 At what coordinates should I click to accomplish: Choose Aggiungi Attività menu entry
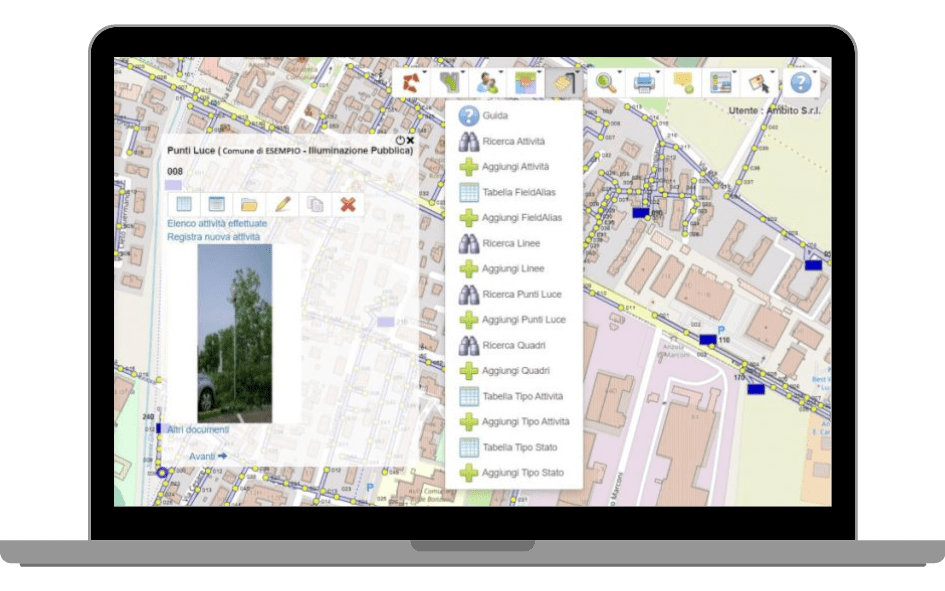(515, 167)
